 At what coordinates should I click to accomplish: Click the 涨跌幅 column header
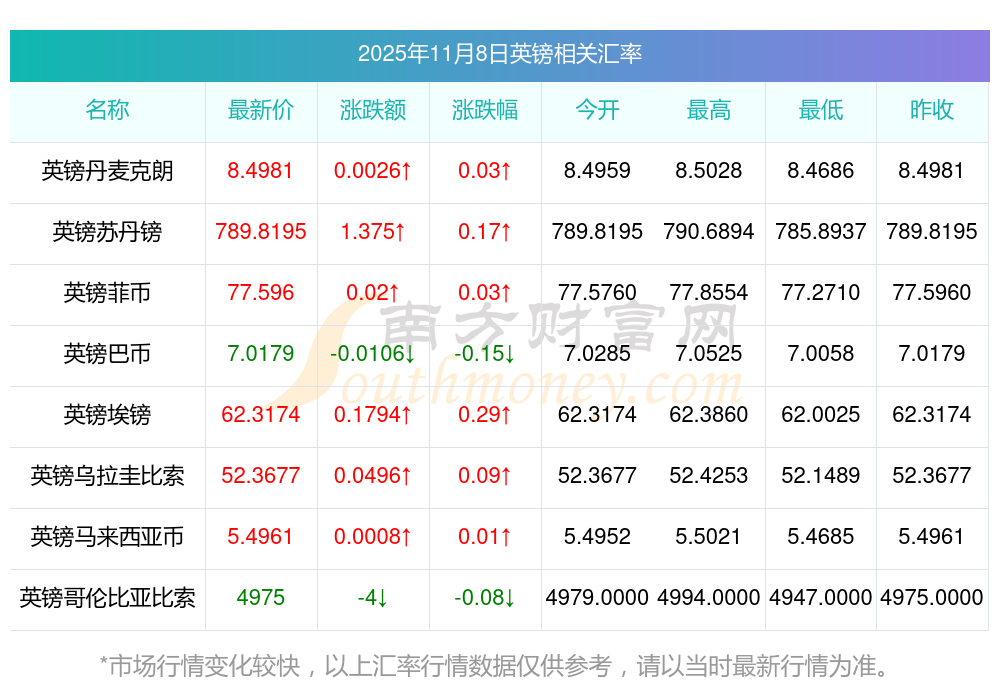tap(485, 110)
